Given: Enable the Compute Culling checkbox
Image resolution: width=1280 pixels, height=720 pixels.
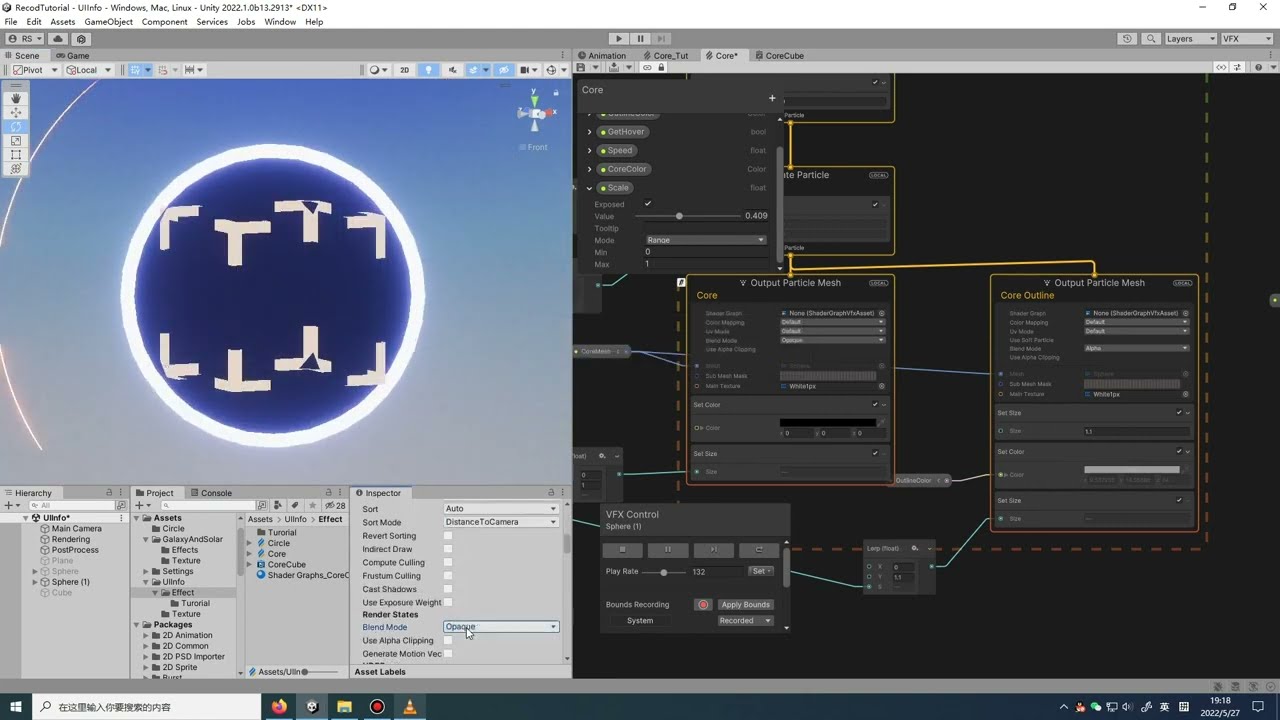Looking at the screenshot, I should [x=448, y=562].
